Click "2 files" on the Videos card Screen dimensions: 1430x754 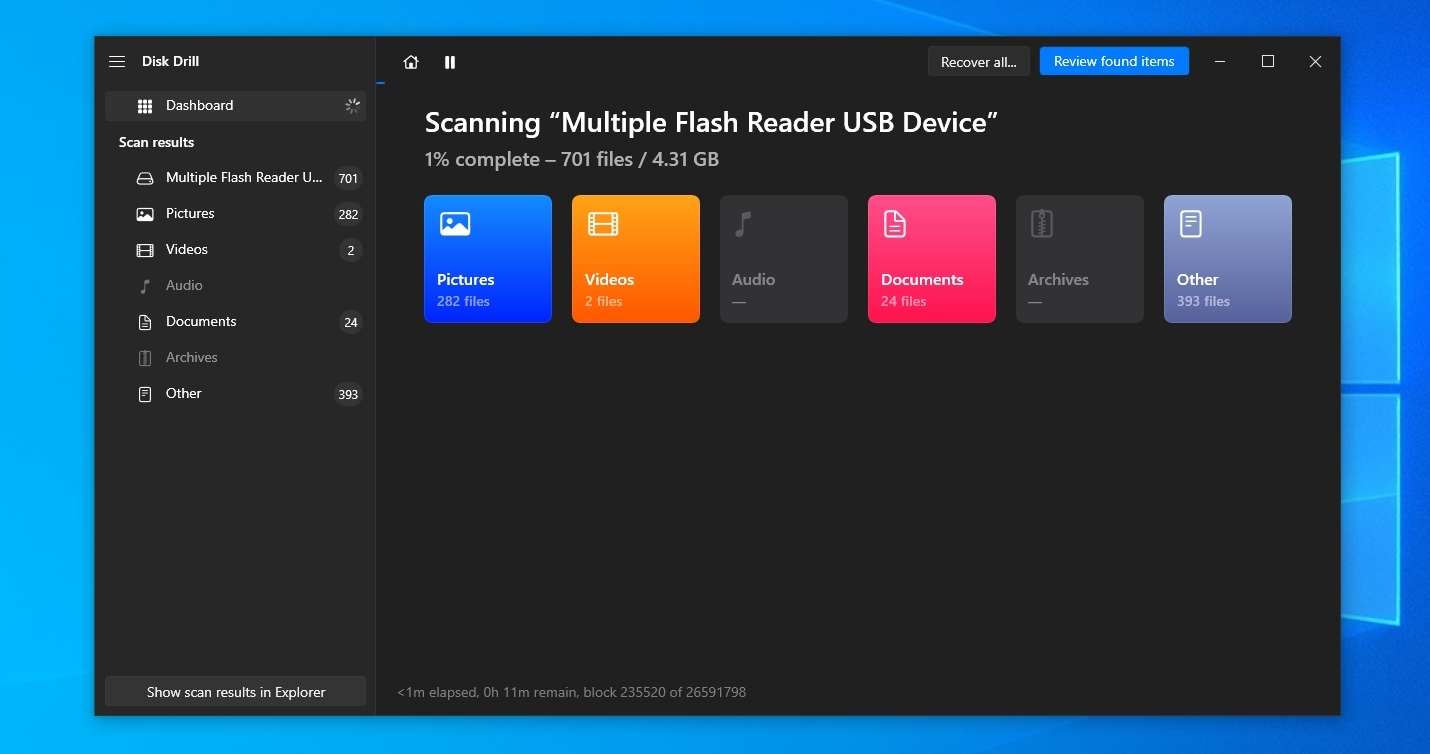(603, 301)
